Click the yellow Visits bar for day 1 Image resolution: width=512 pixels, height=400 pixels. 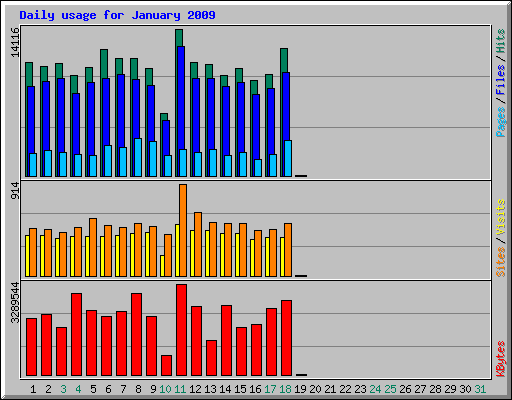click(27, 256)
